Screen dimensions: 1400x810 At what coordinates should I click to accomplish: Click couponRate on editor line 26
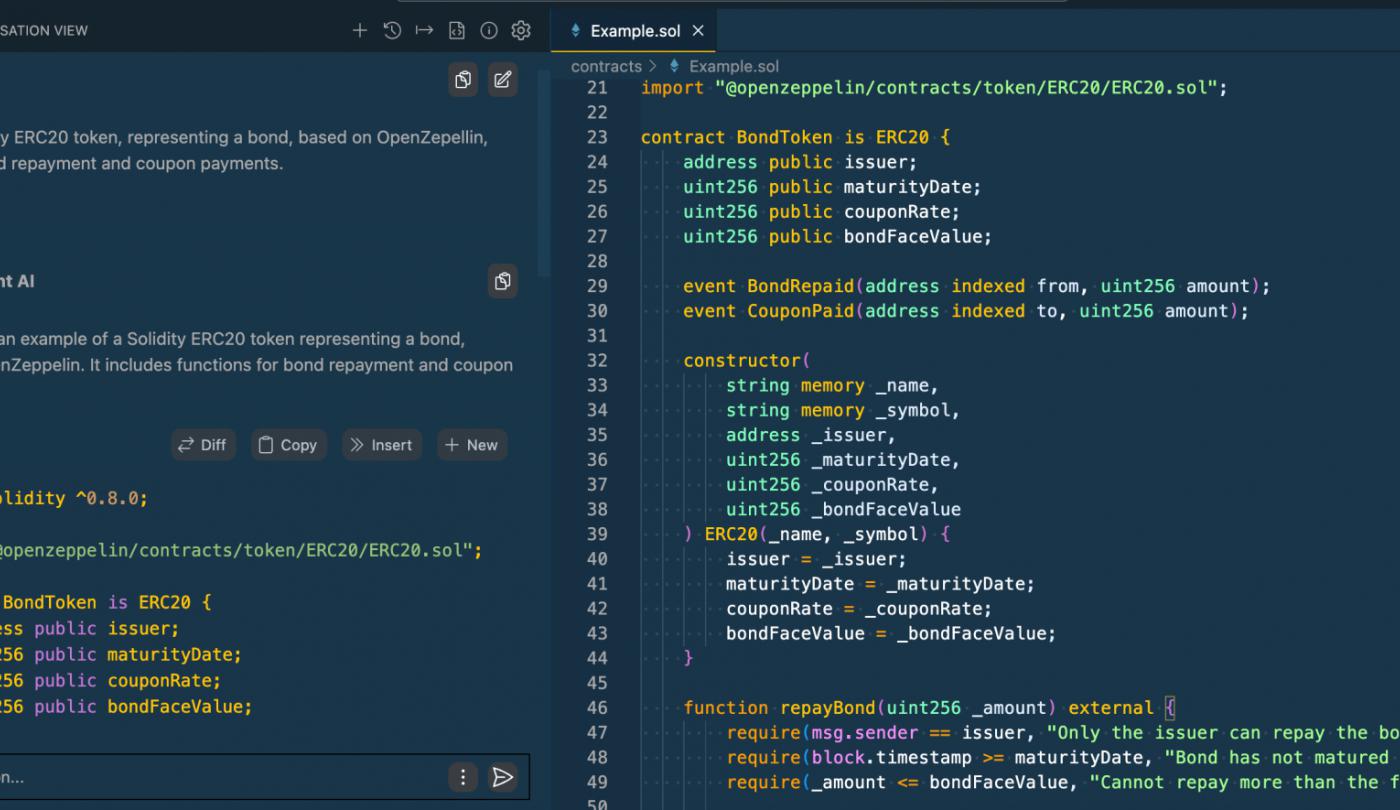897,212
